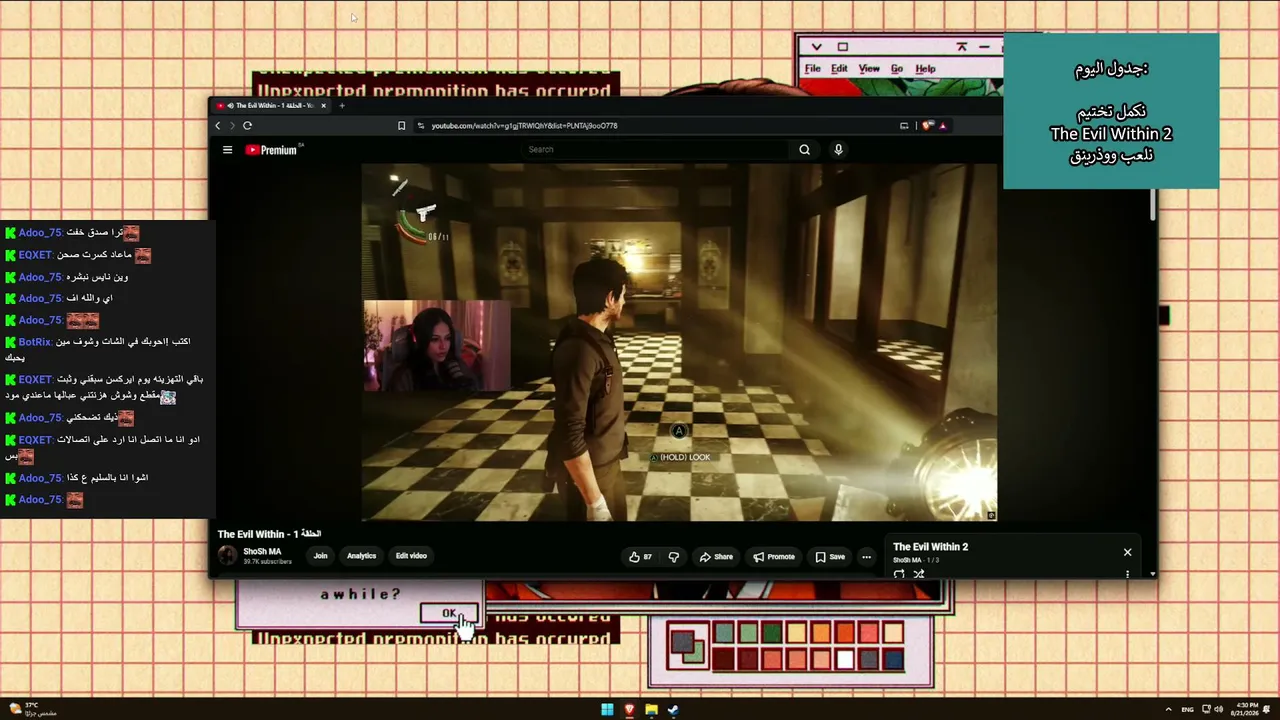Viewport: 1280px width, 720px height.
Task: Click the streamer webcam overlay
Action: tap(437, 345)
